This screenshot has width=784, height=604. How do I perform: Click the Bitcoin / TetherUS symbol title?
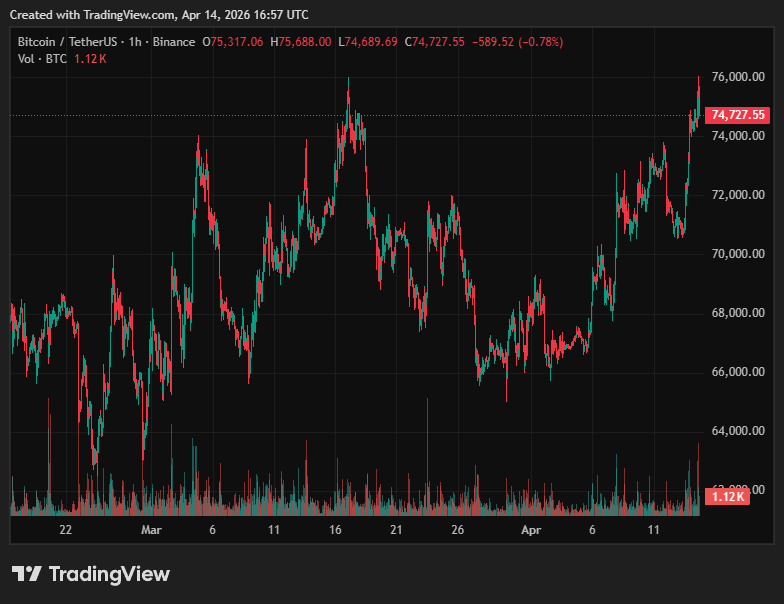(65, 42)
